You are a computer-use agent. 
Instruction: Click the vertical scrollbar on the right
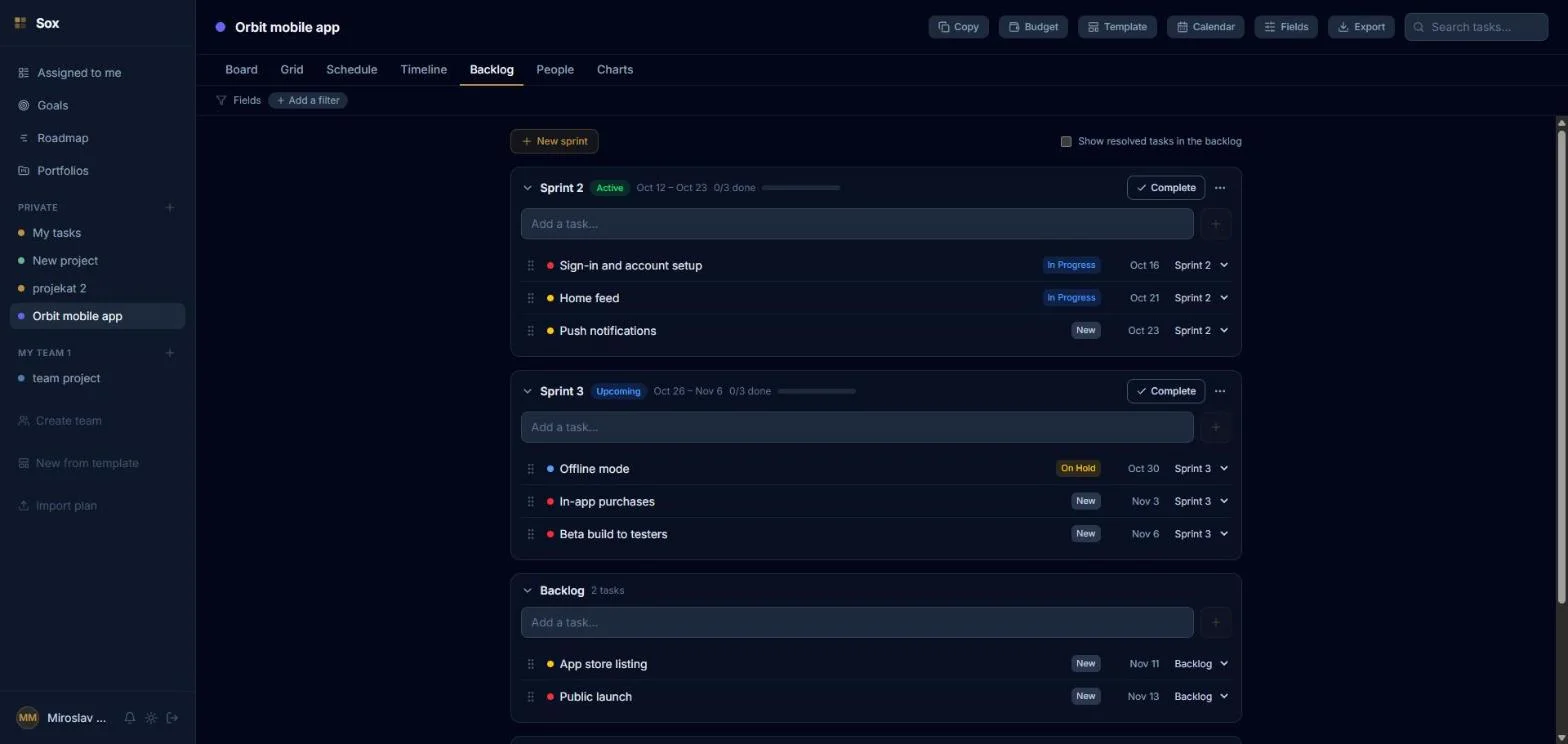point(1562,365)
